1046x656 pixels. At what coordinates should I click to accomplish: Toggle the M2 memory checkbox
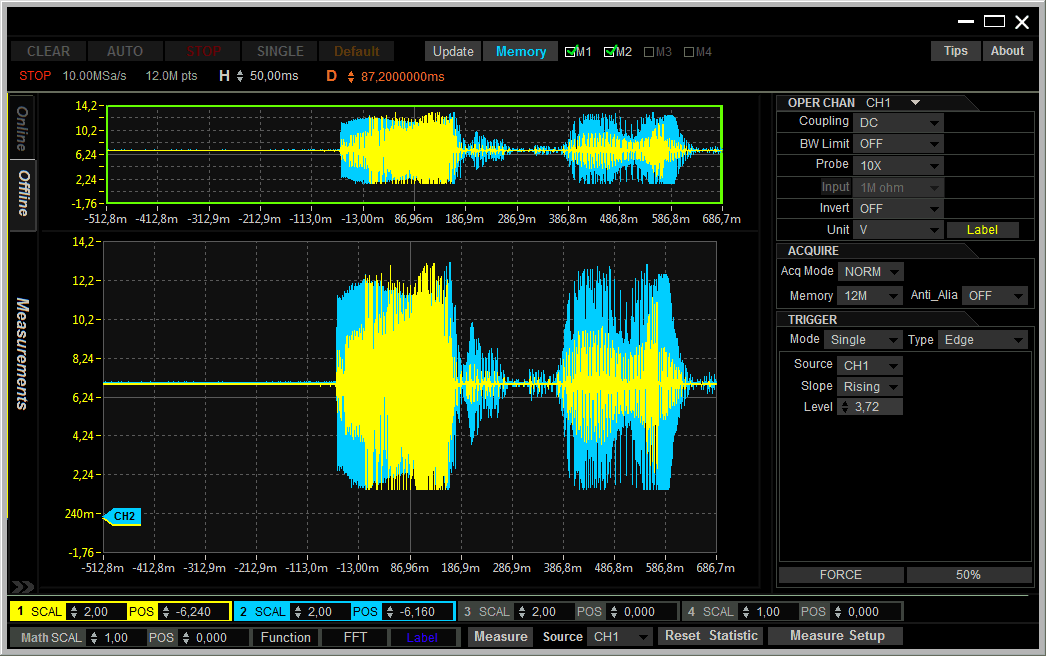(610, 51)
